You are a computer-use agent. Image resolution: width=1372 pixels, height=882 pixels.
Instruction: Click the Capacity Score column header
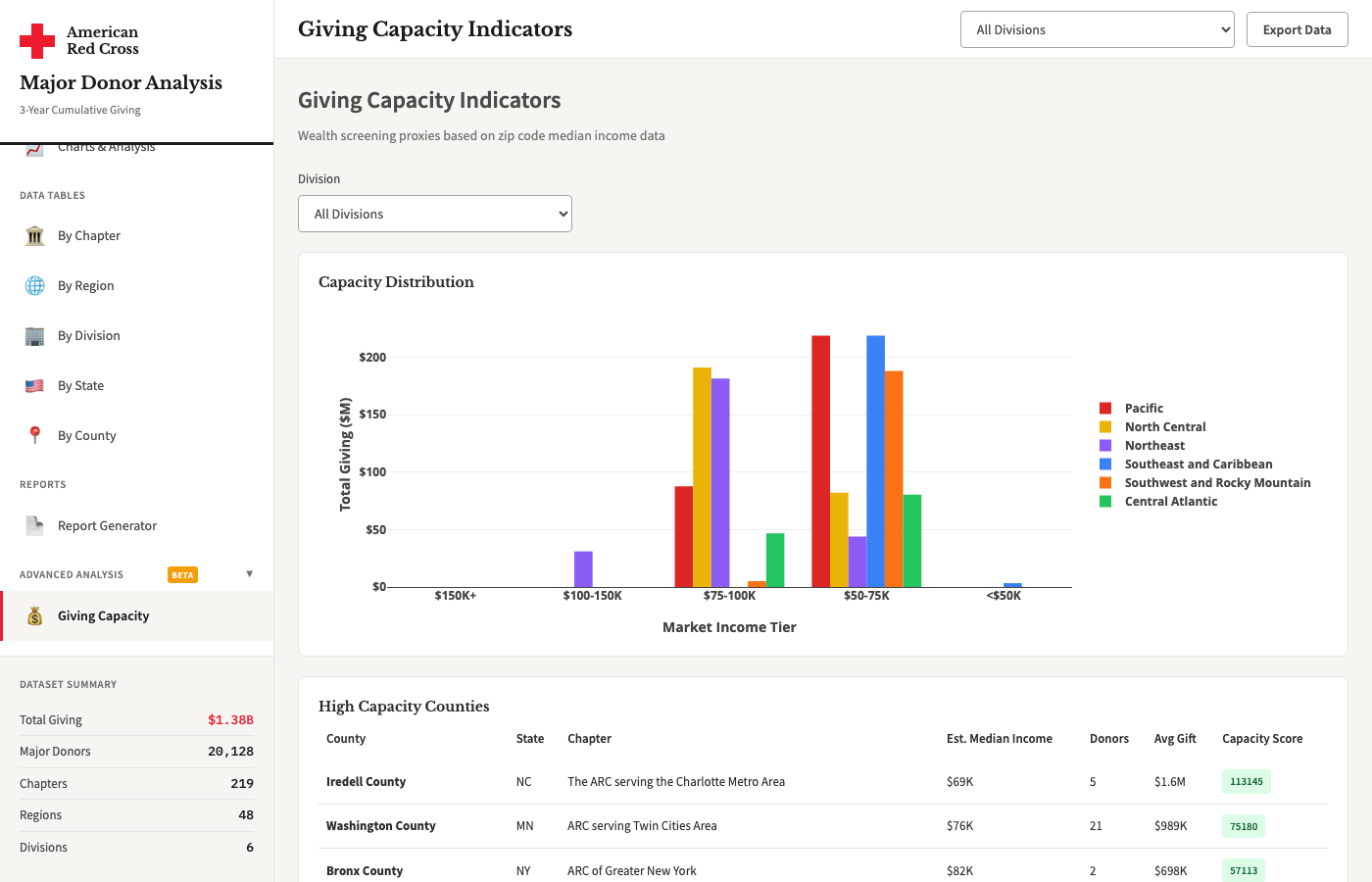[x=1262, y=739]
